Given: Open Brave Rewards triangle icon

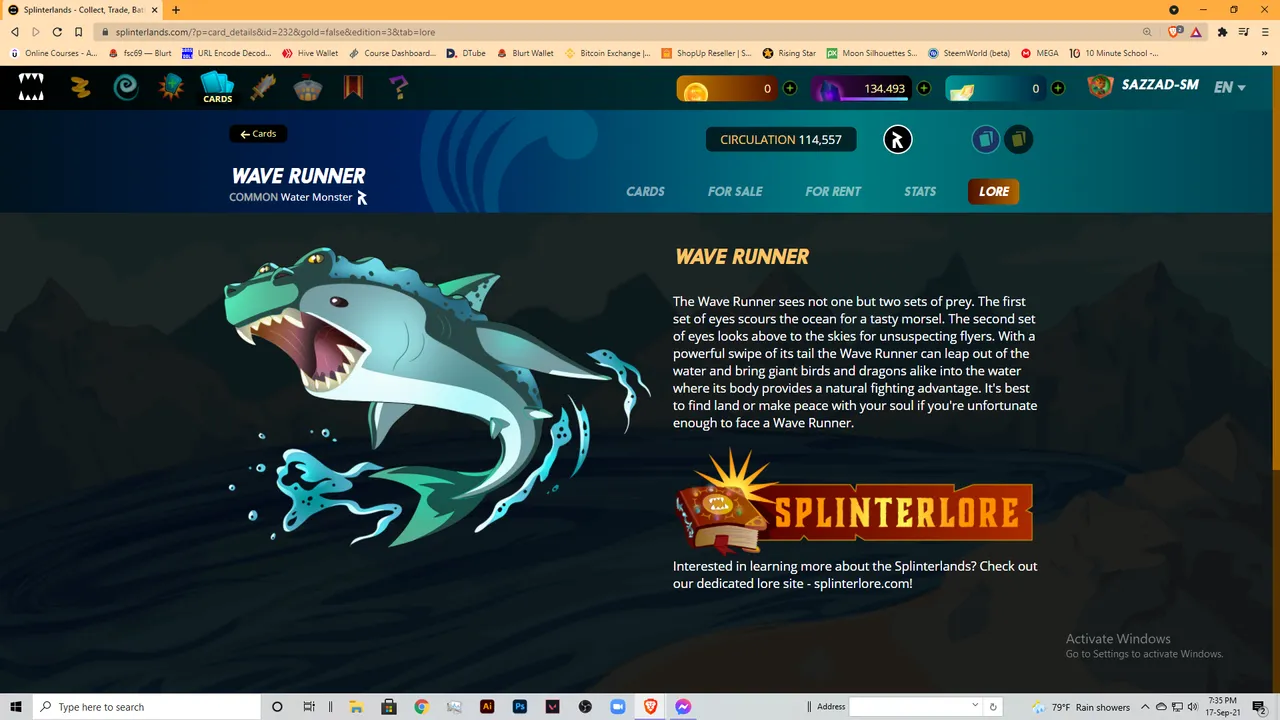Looking at the screenshot, I should (1196, 32).
